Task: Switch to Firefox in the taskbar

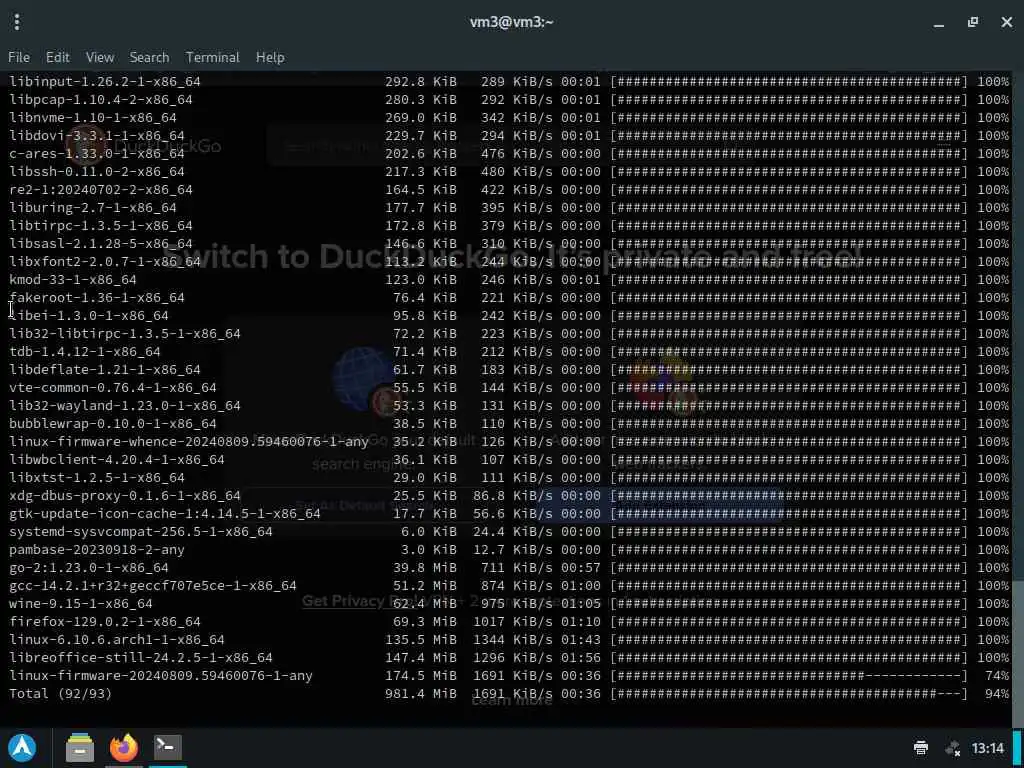Action: click(x=124, y=748)
